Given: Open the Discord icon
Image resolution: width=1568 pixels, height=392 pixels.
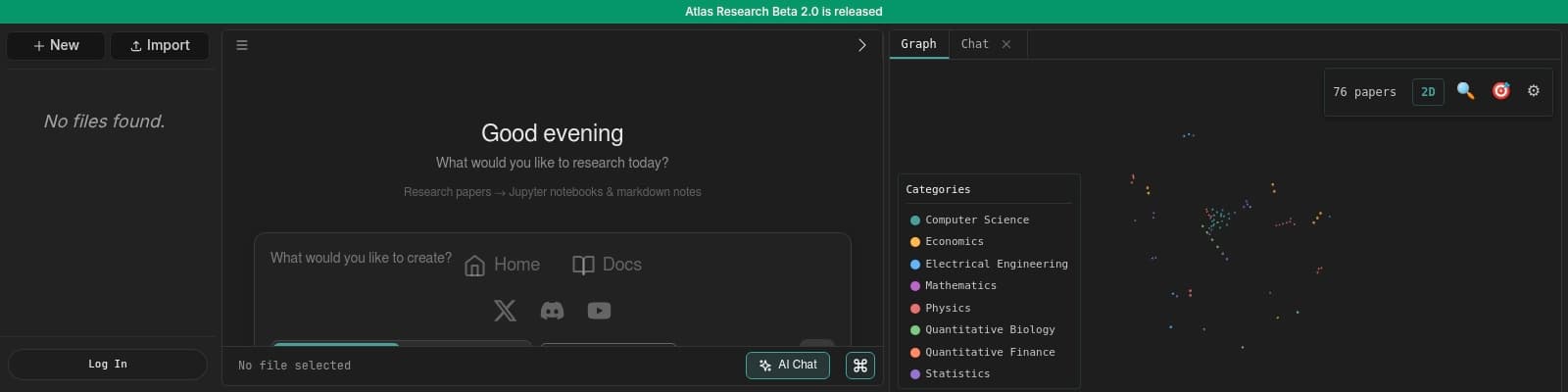Looking at the screenshot, I should click(553, 311).
